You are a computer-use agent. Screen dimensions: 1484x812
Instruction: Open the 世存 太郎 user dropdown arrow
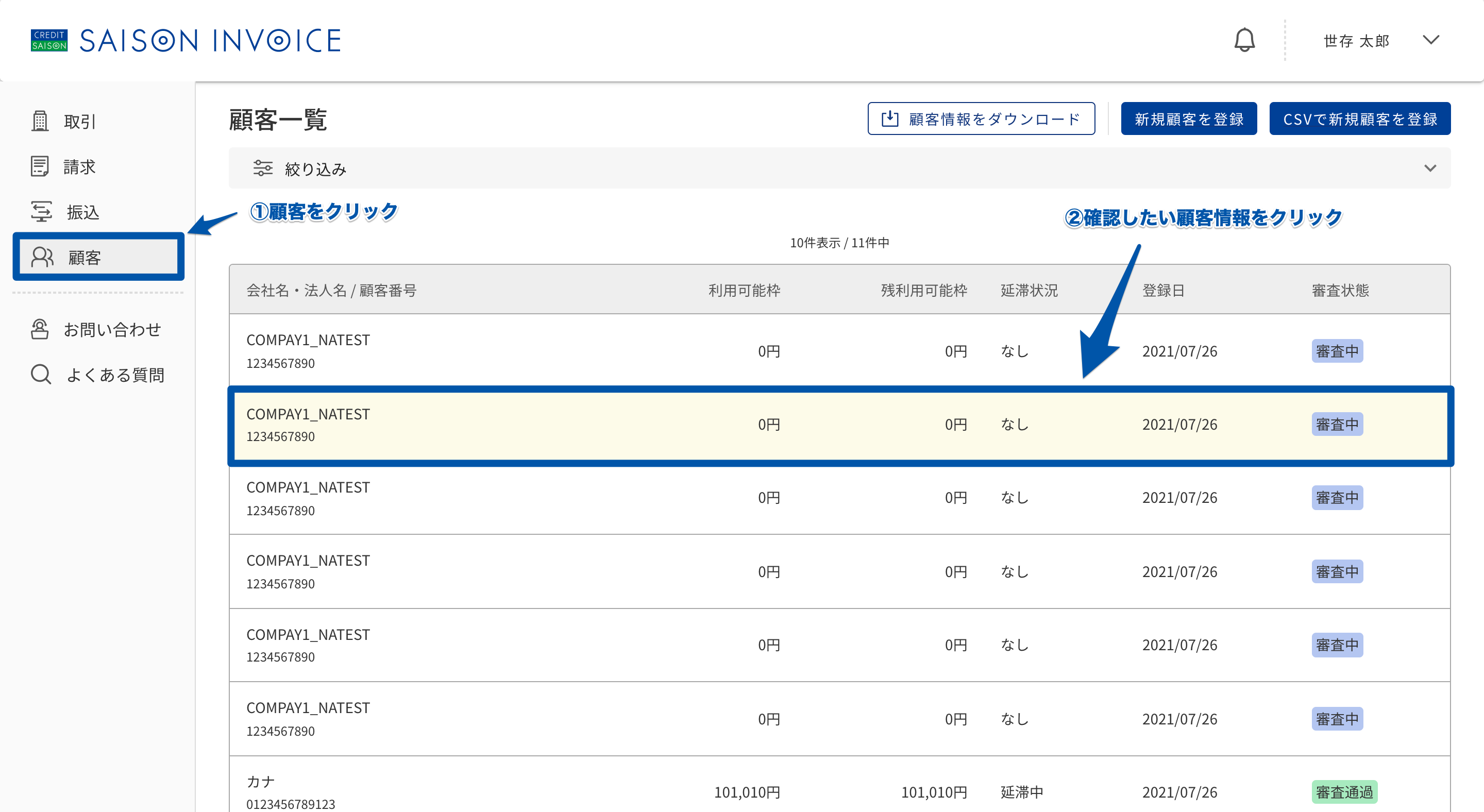pyautogui.click(x=1430, y=40)
